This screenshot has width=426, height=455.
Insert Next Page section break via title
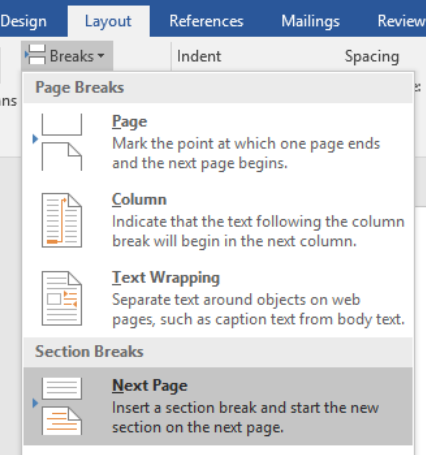(150, 386)
